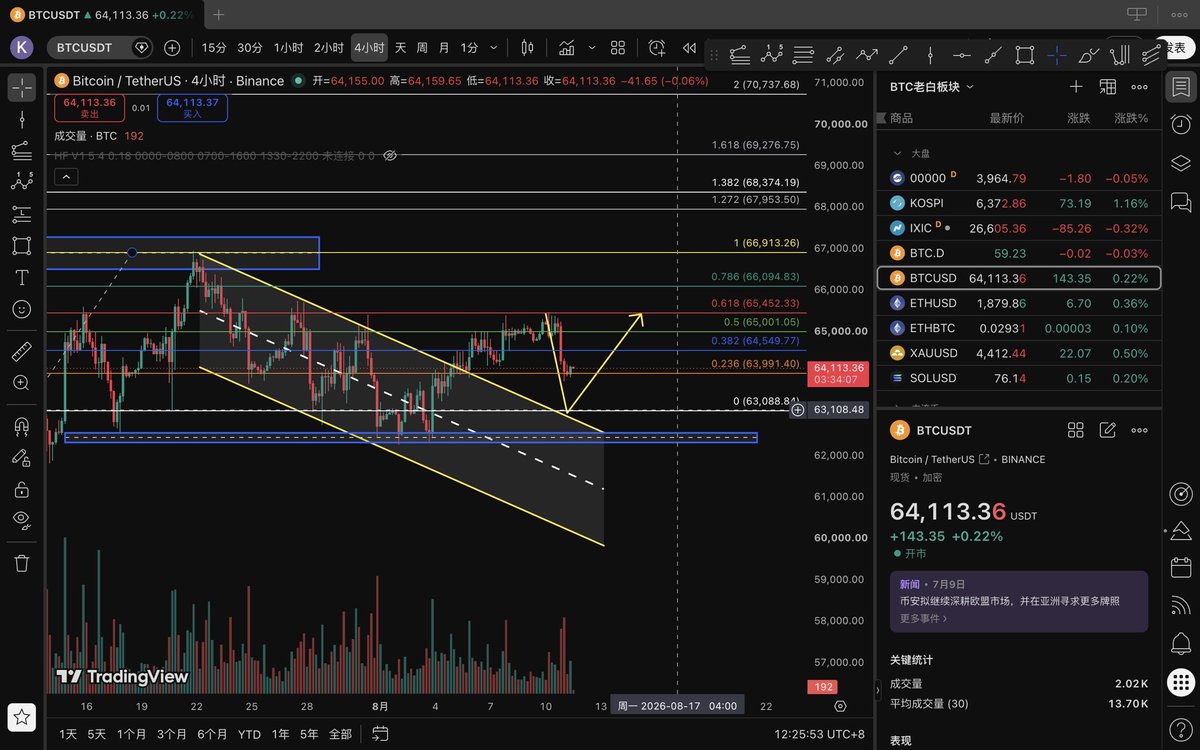Select the Text tool in left toolbar
The height and width of the screenshot is (750, 1200).
[x=22, y=277]
